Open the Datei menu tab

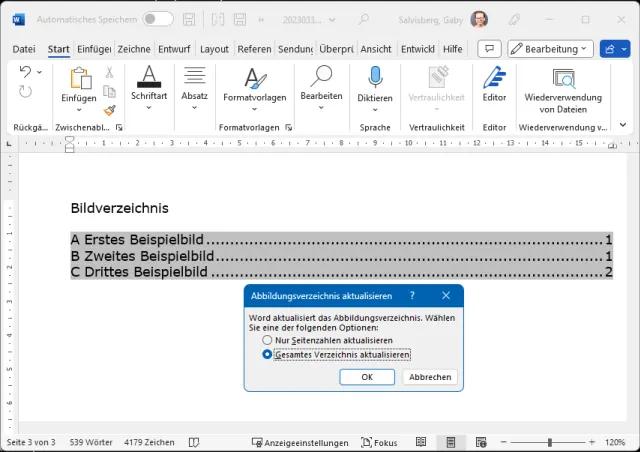[24, 48]
